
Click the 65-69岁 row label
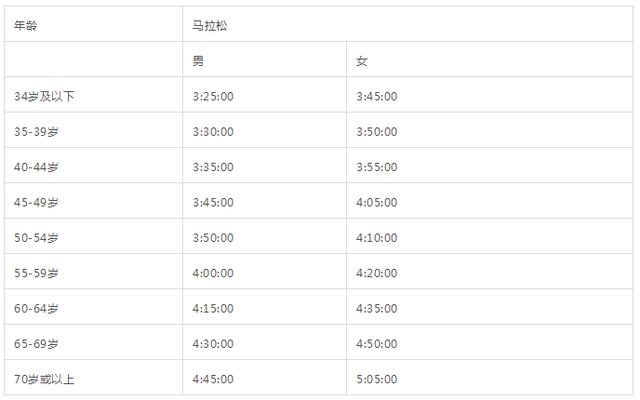tap(36, 344)
